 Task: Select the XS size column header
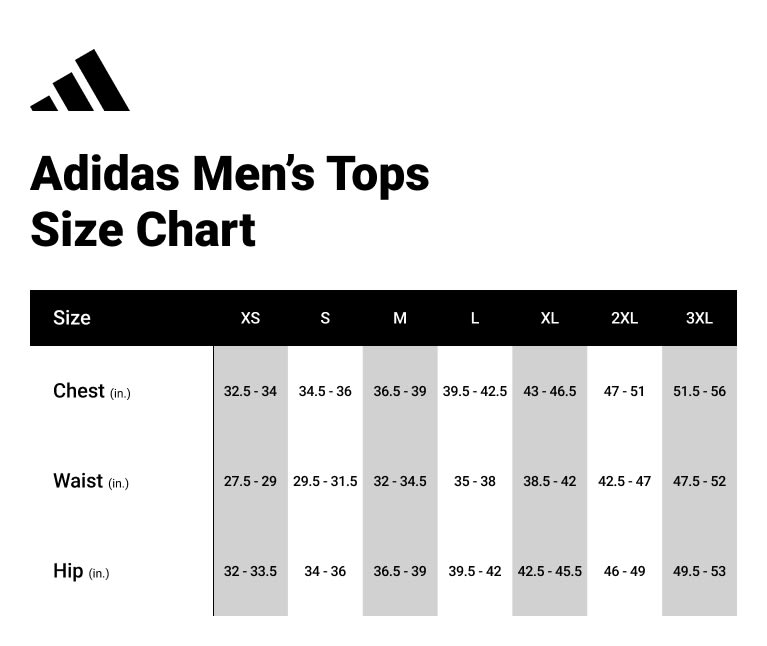pos(250,318)
